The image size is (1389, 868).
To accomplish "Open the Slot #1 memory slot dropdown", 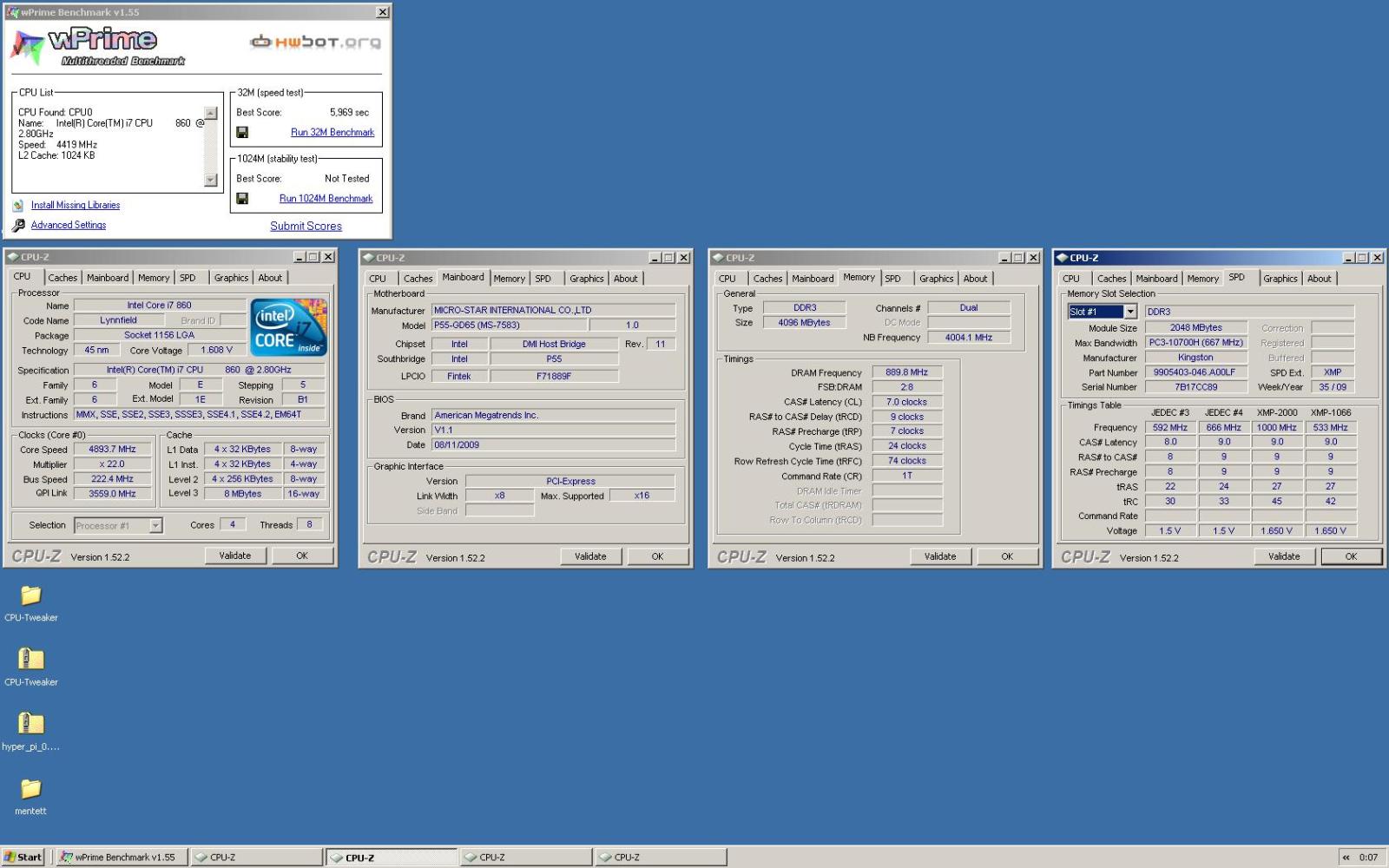I will point(1130,312).
